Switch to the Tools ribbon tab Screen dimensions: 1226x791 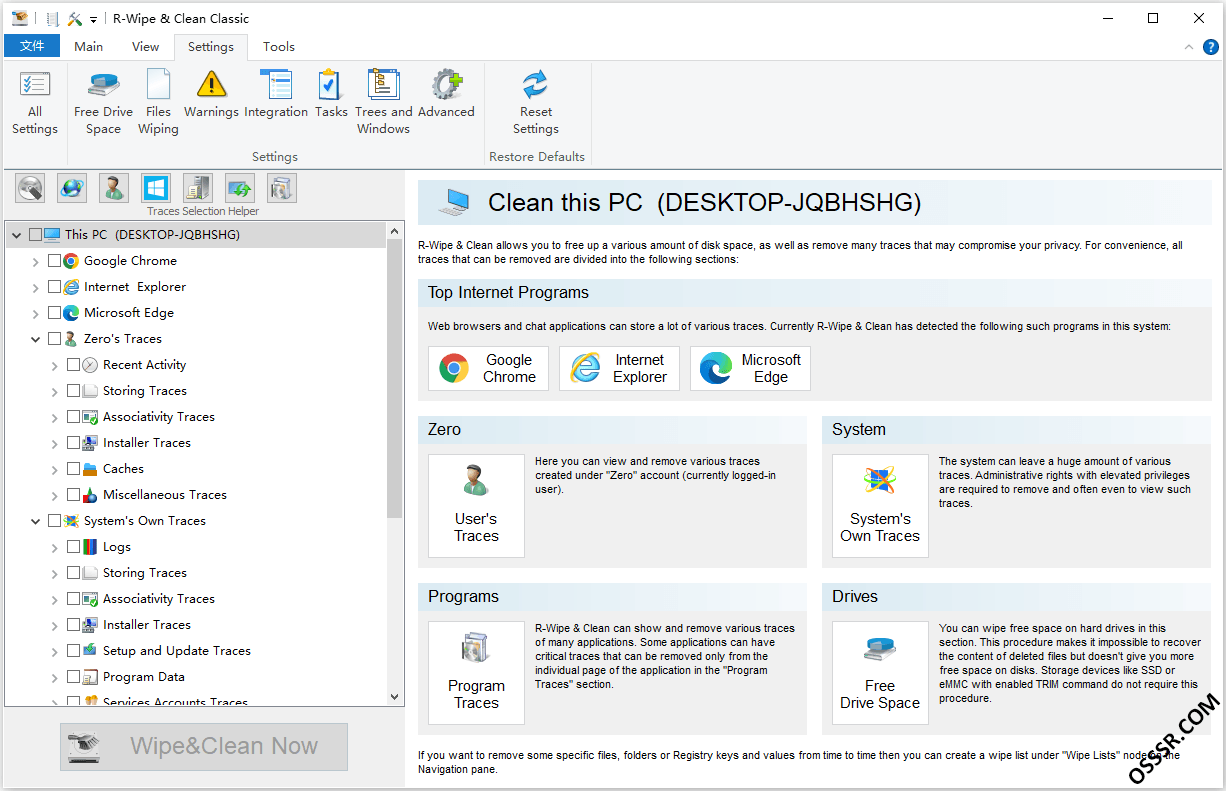point(279,46)
